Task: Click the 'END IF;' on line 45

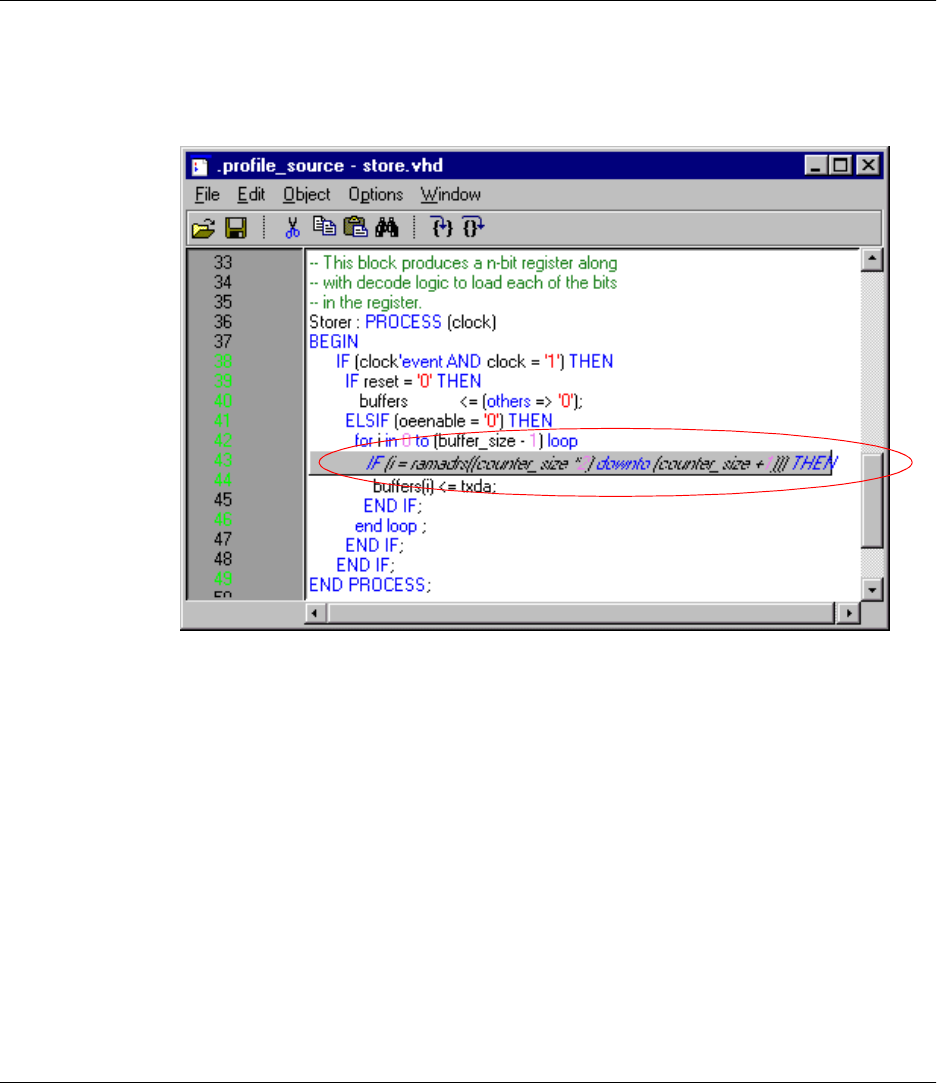Action: (x=393, y=506)
